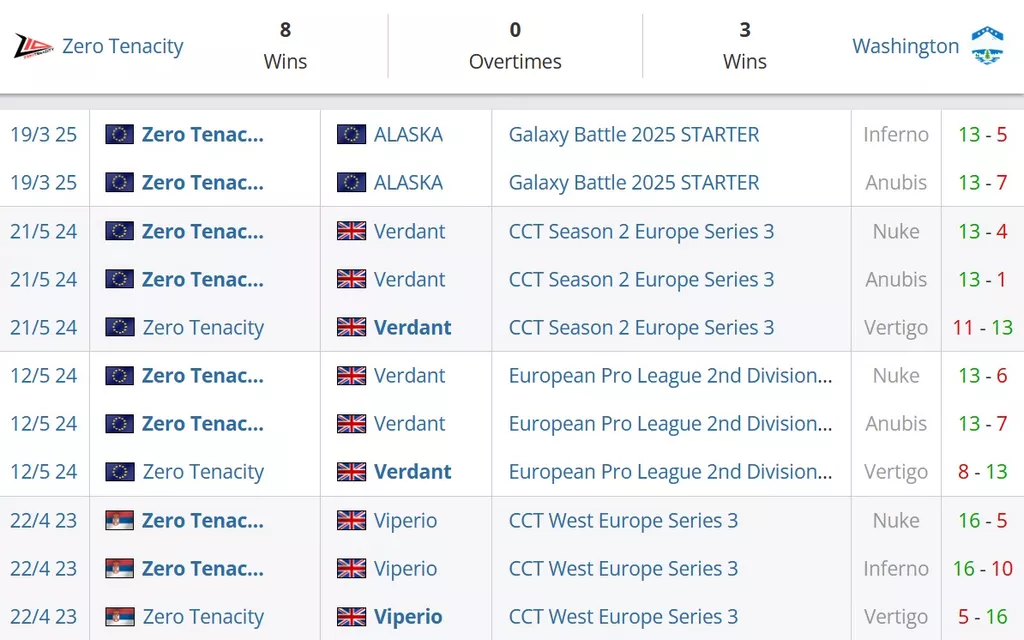Click UK flag next to bold Viperio
The height and width of the screenshot is (640, 1024).
click(351, 617)
